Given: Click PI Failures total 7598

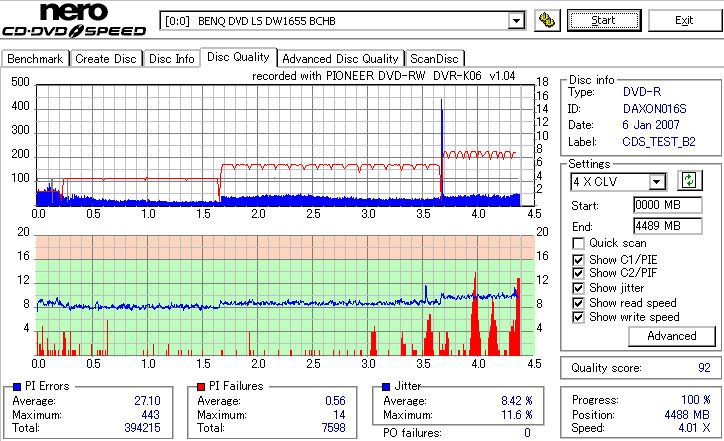Looking at the screenshot, I should [333, 428].
